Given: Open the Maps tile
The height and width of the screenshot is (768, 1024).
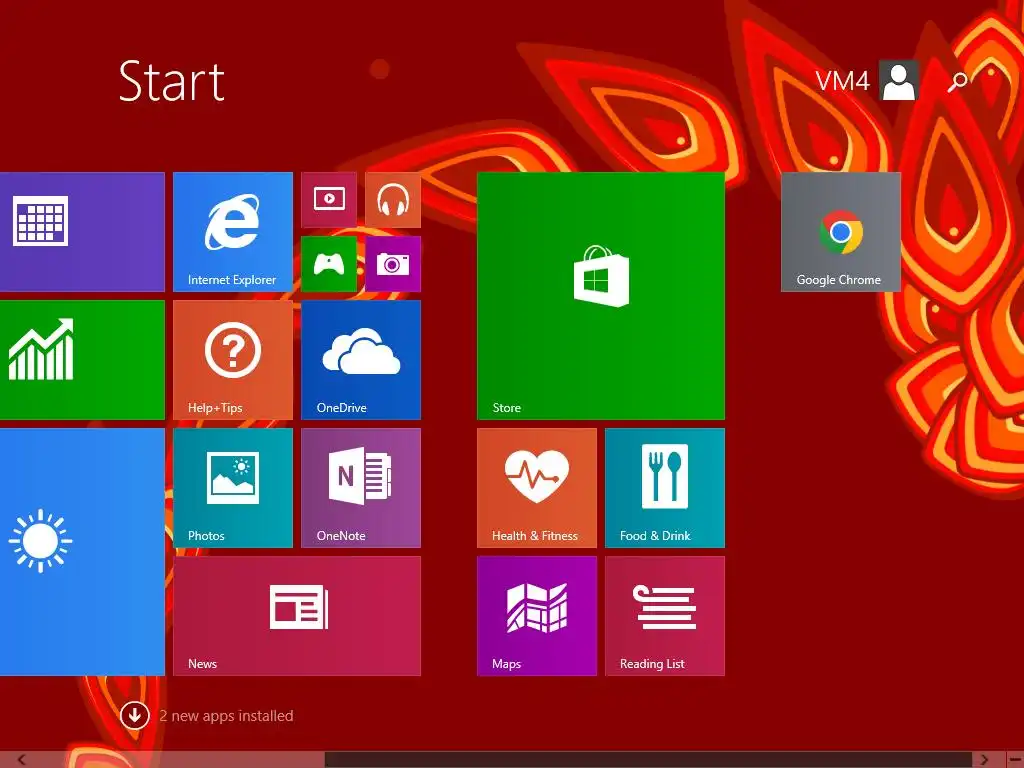Looking at the screenshot, I should (x=537, y=616).
